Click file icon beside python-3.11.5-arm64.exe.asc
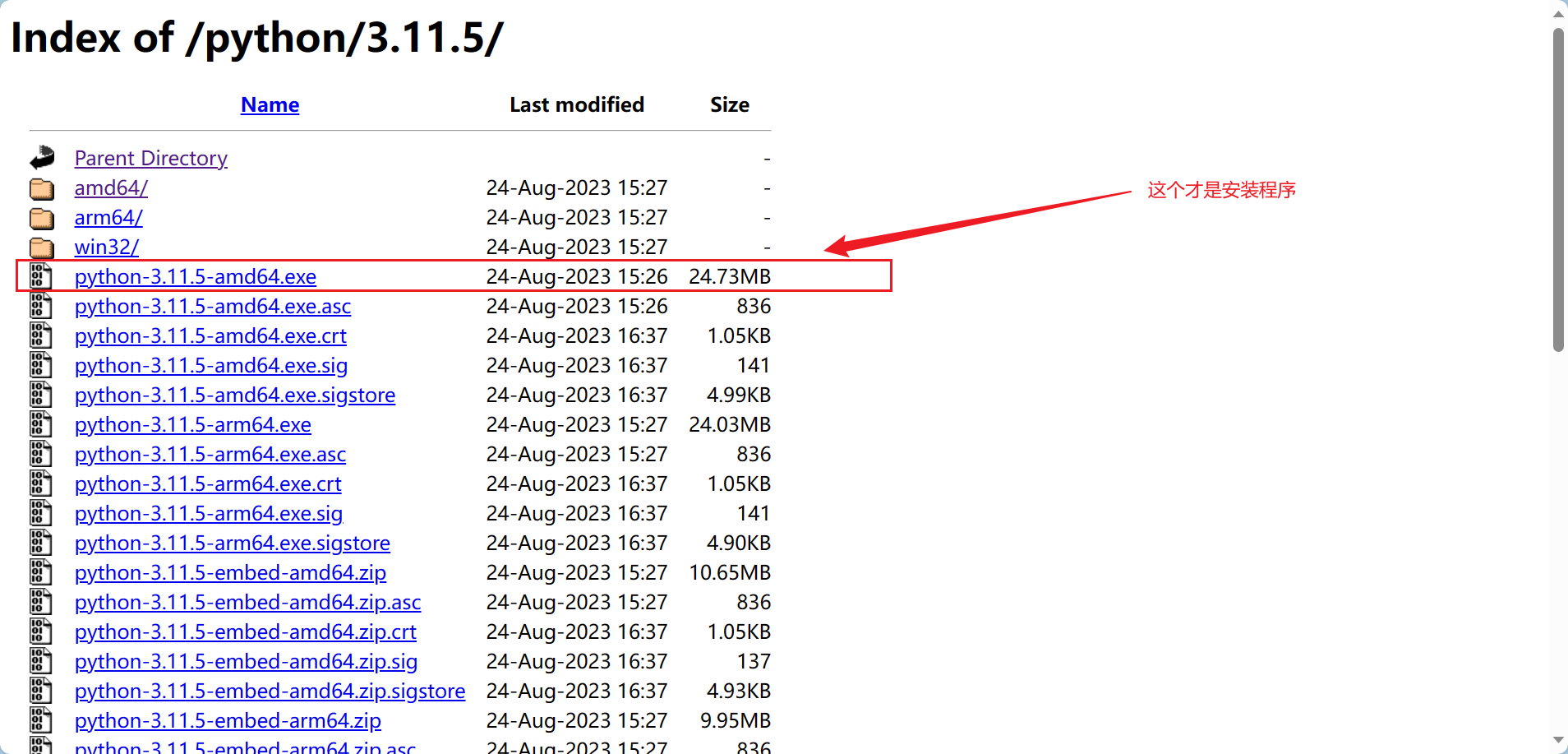 coord(41,454)
